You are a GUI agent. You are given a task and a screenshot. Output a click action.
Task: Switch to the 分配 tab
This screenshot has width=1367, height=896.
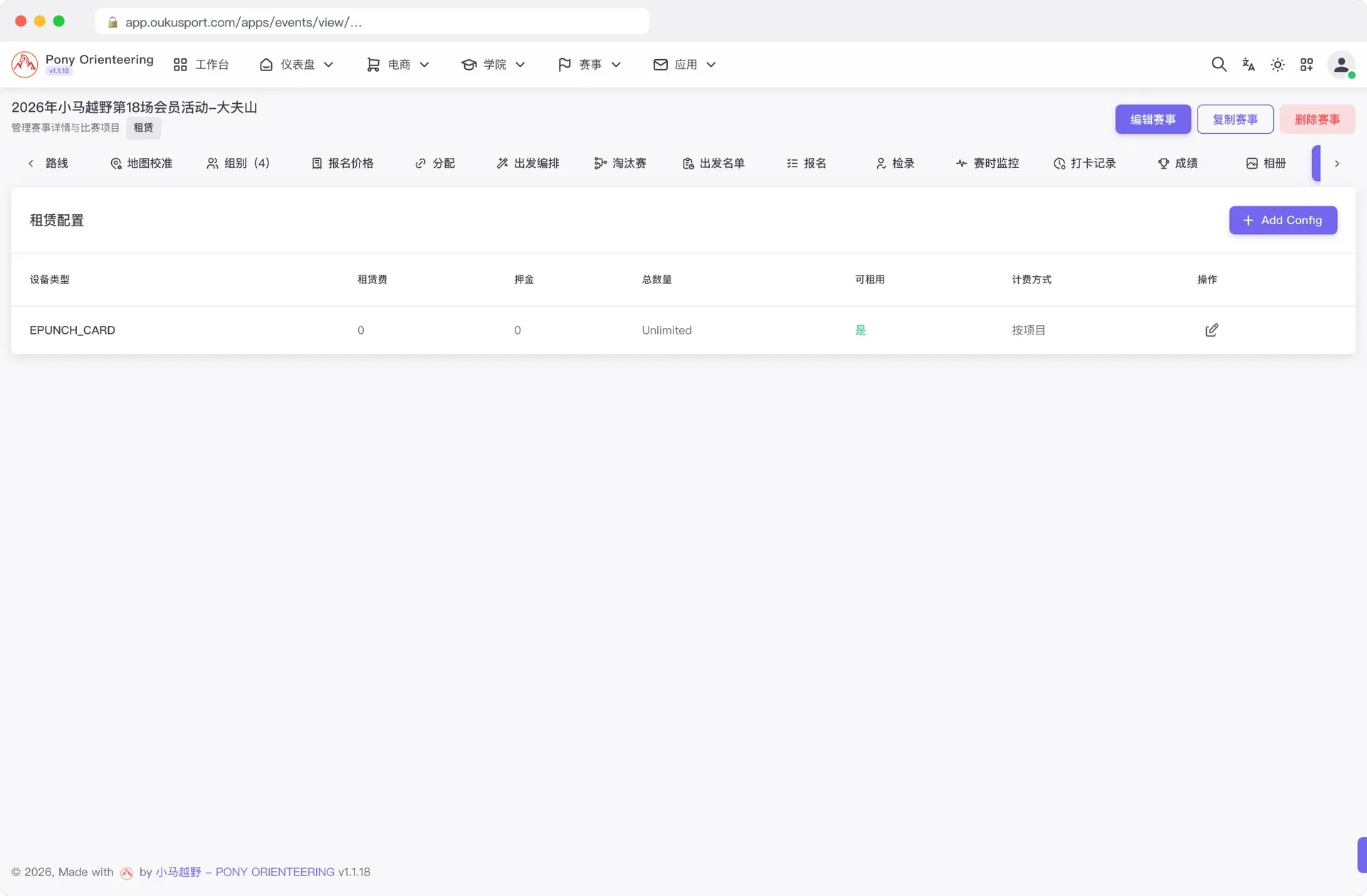(x=435, y=164)
